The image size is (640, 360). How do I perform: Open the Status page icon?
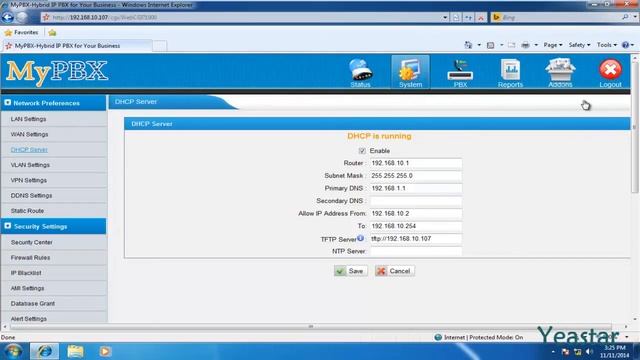tap(360, 73)
